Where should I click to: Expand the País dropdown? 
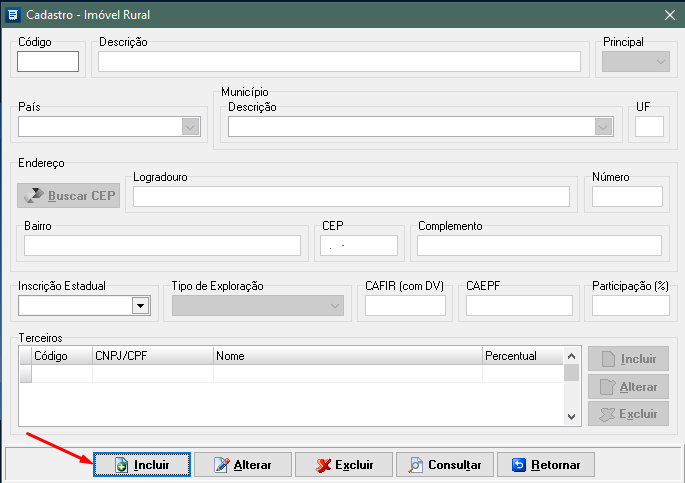(x=189, y=127)
